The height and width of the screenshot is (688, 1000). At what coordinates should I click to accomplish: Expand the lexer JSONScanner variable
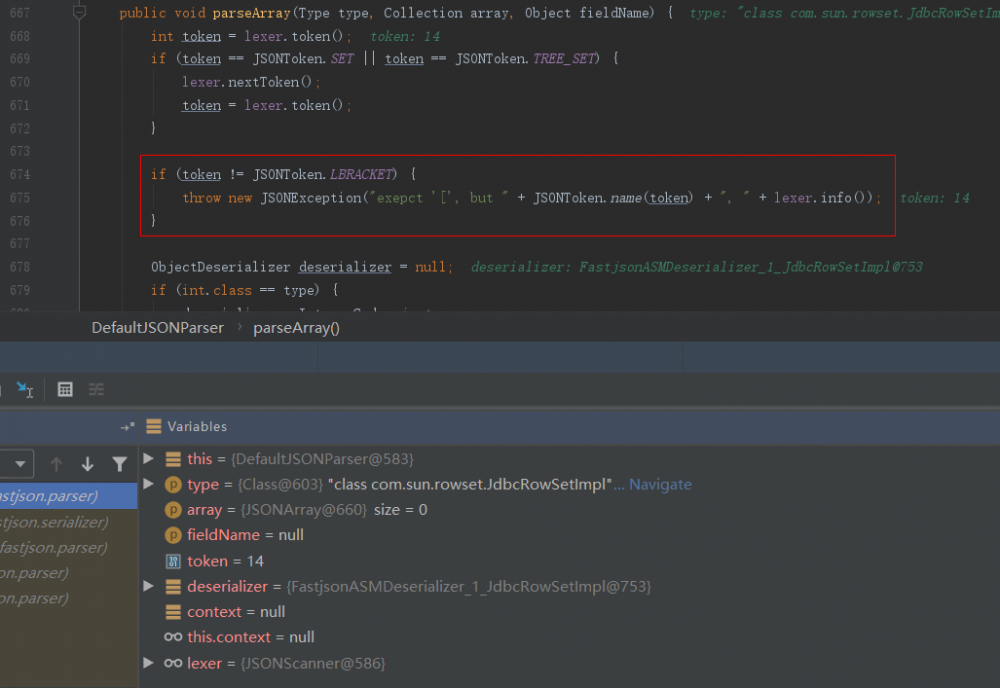[x=148, y=662]
